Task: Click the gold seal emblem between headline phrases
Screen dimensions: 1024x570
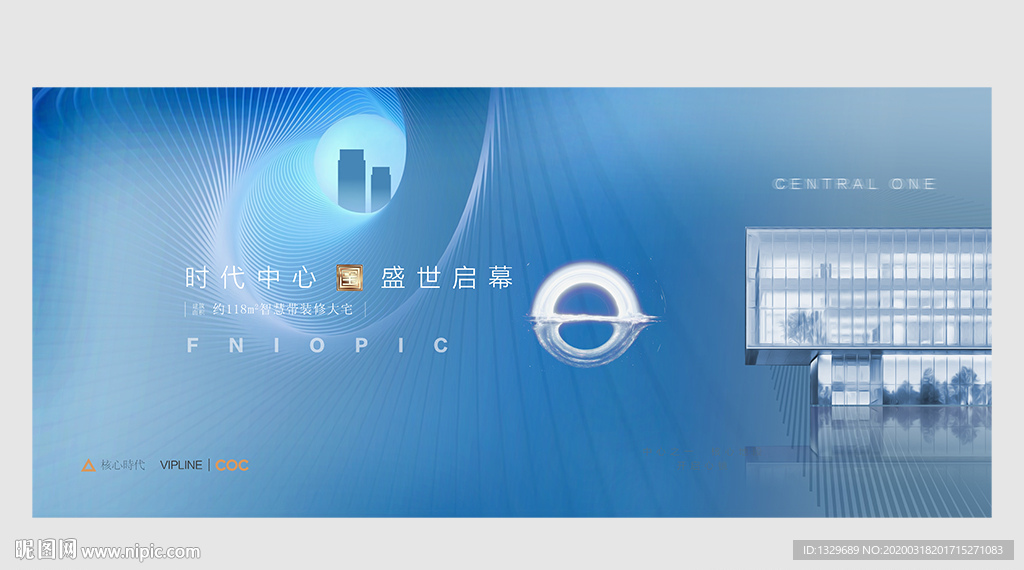Action: [349, 277]
